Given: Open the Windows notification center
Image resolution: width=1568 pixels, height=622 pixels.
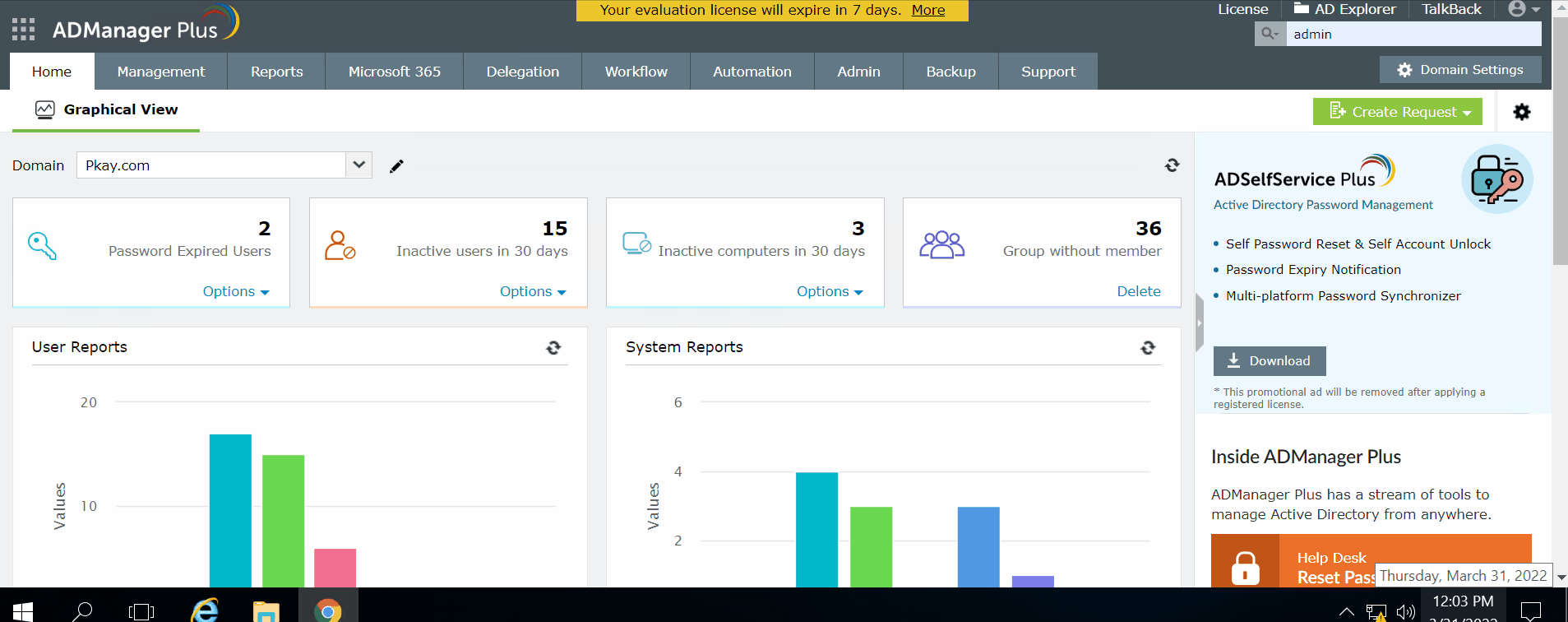Looking at the screenshot, I should tap(1531, 611).
